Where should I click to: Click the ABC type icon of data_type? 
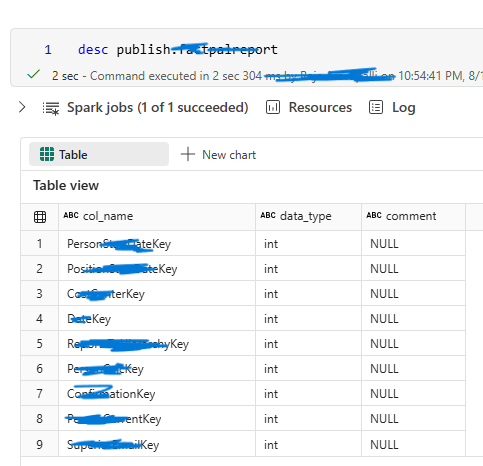tap(268, 215)
